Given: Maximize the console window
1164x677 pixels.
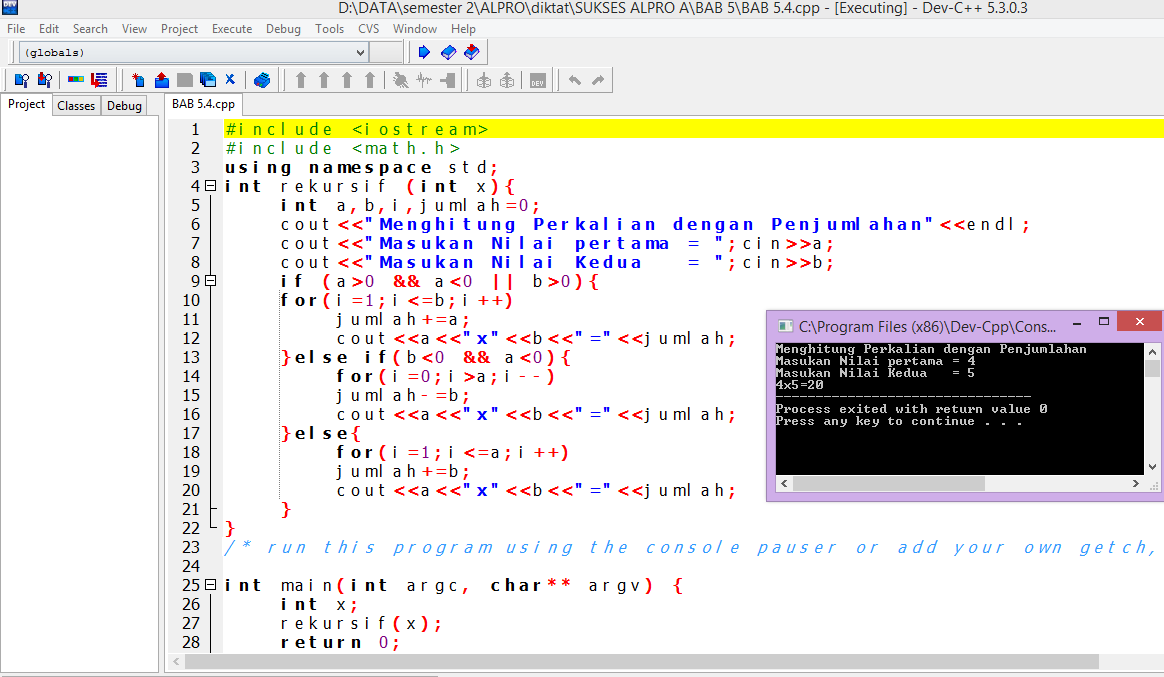Looking at the screenshot, I should [x=1103, y=321].
